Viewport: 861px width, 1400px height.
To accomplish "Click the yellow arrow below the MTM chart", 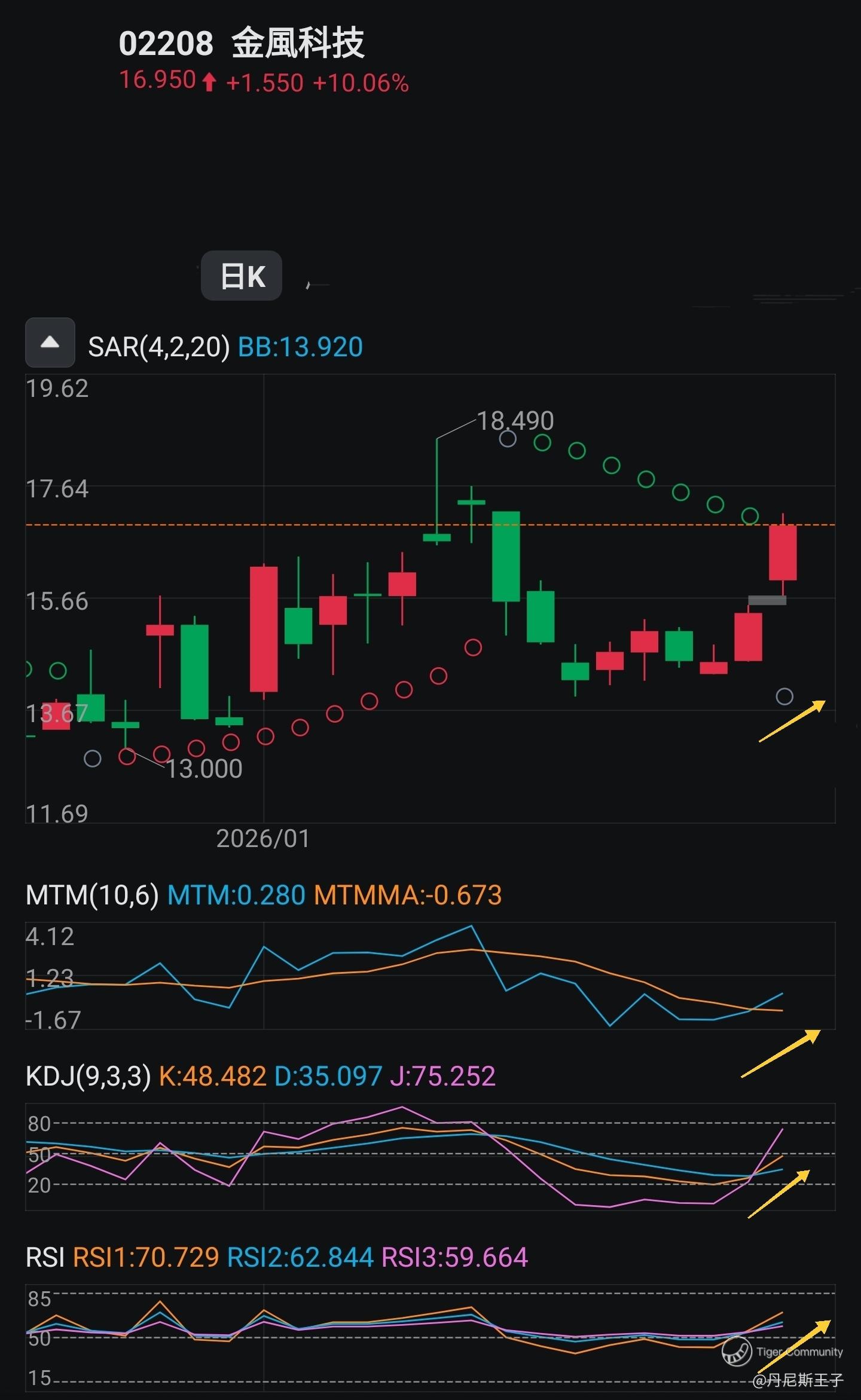I will tap(780, 1053).
